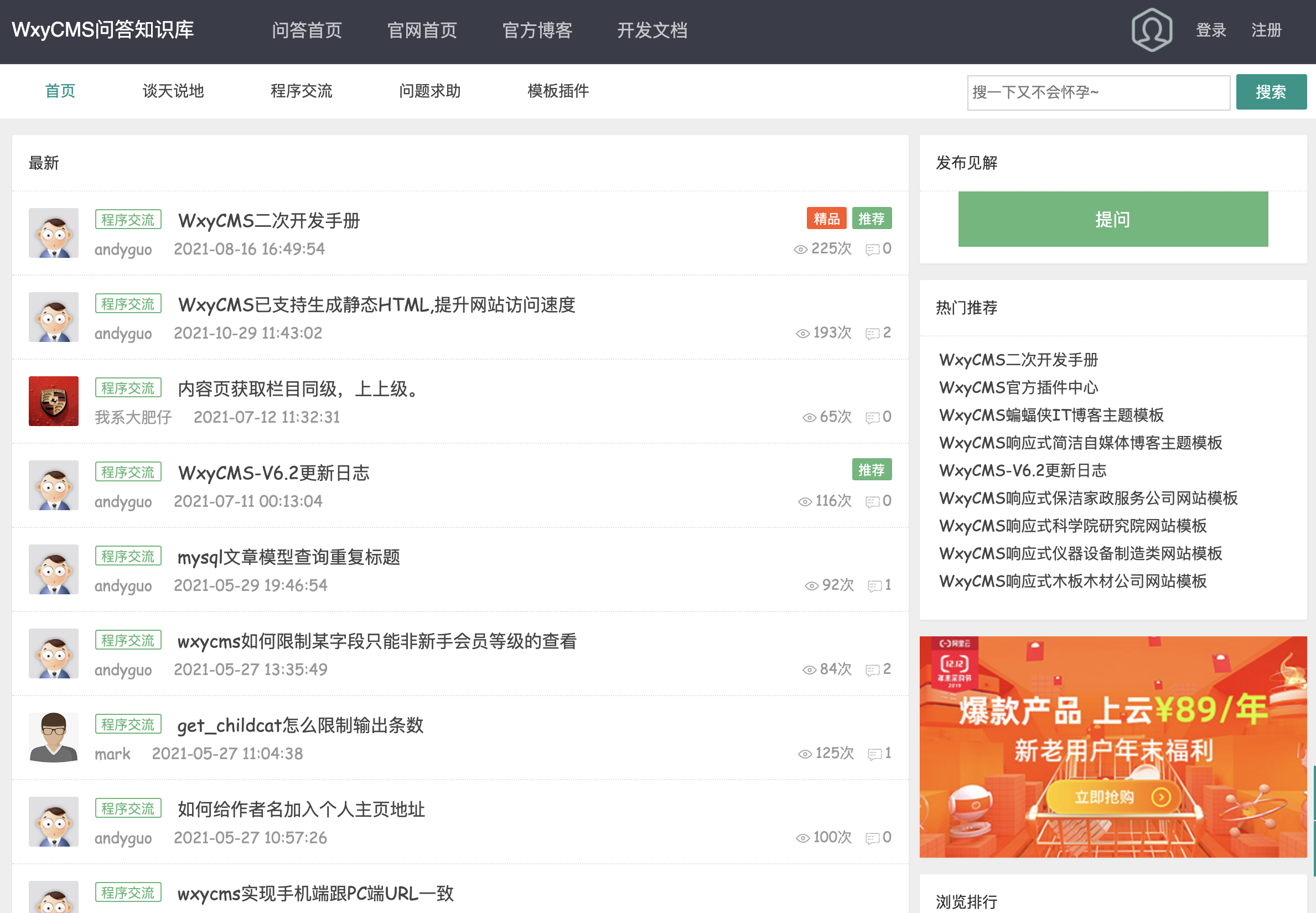Click eye icon next to 84次
The height and width of the screenshot is (913, 1316).
point(809,670)
